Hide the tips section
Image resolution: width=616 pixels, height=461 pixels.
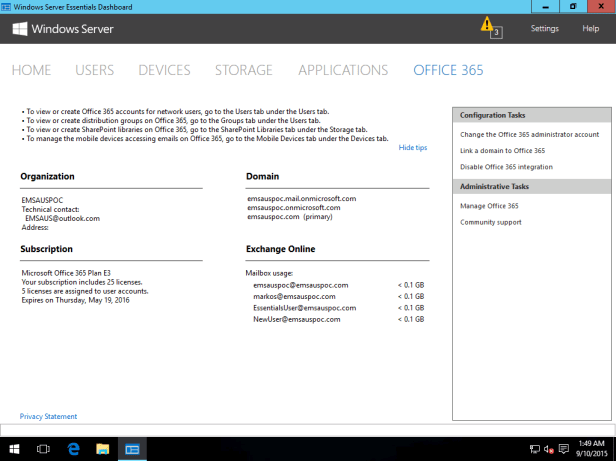[x=412, y=147]
